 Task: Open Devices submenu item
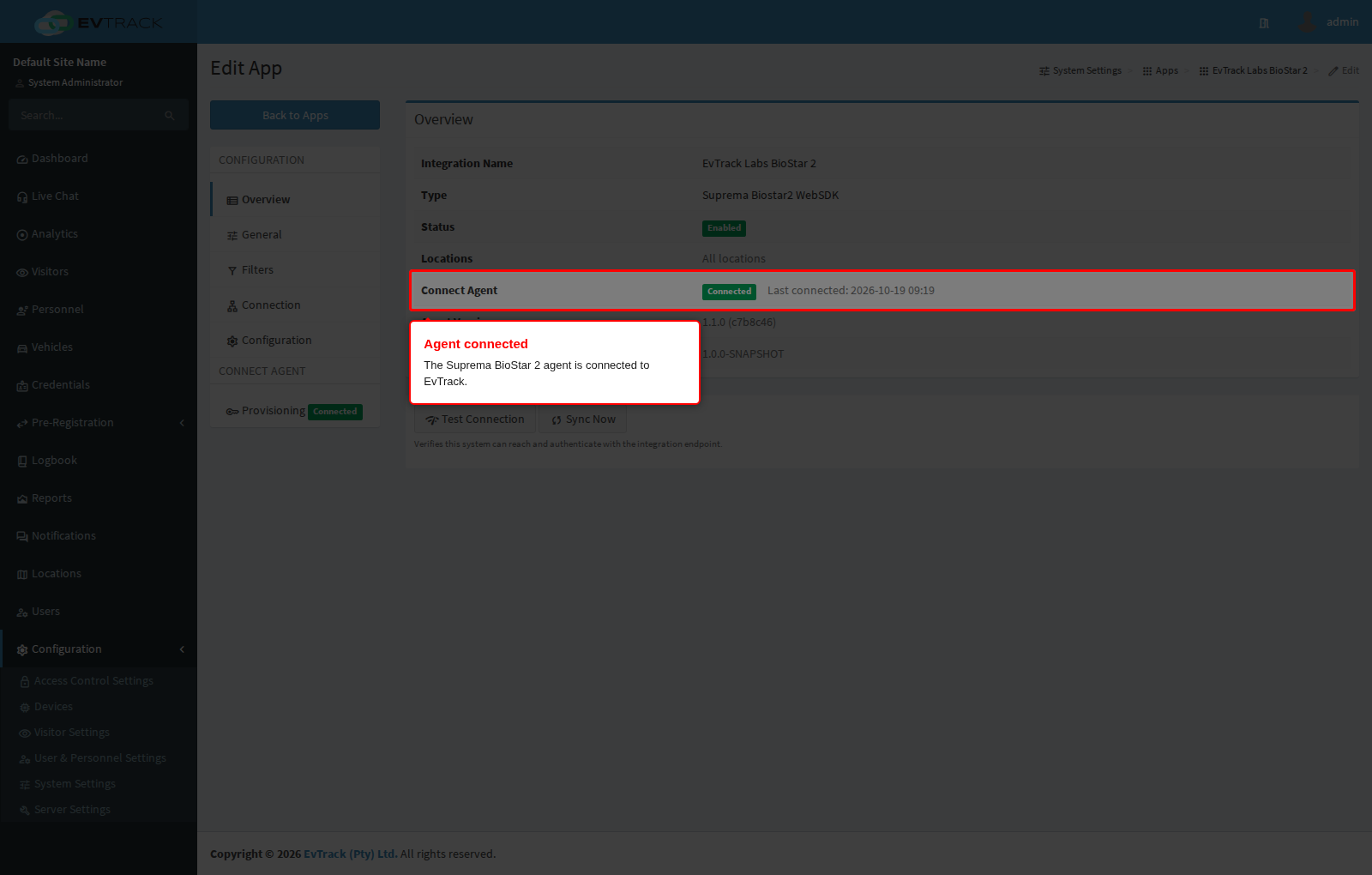click(53, 707)
